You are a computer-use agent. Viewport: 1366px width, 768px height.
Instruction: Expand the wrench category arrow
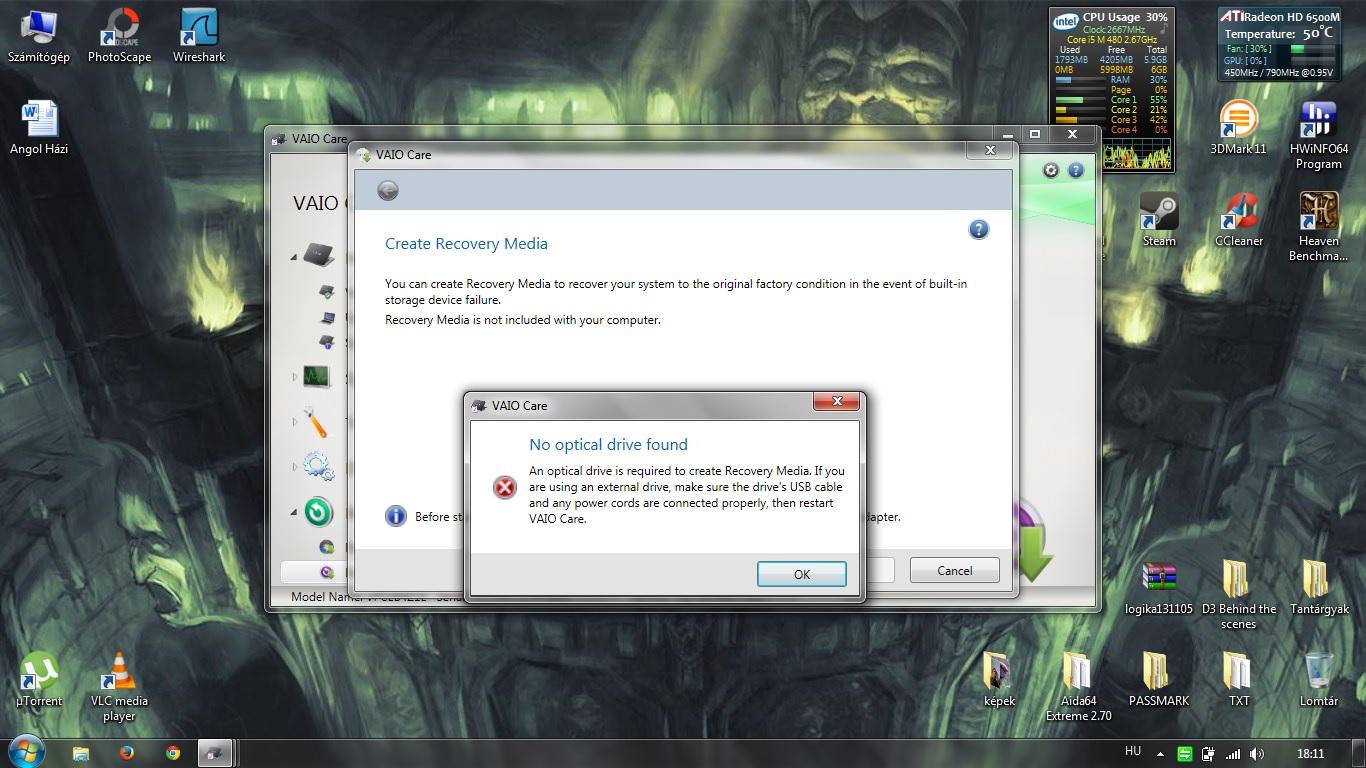(x=295, y=422)
